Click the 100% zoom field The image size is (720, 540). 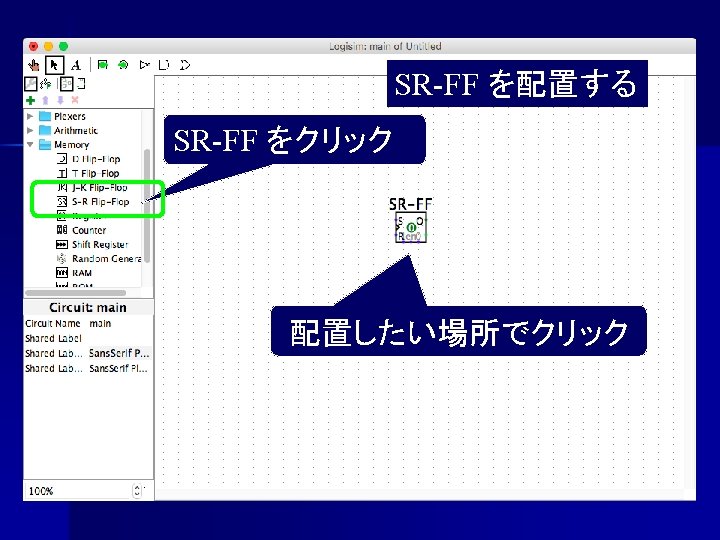click(79, 491)
